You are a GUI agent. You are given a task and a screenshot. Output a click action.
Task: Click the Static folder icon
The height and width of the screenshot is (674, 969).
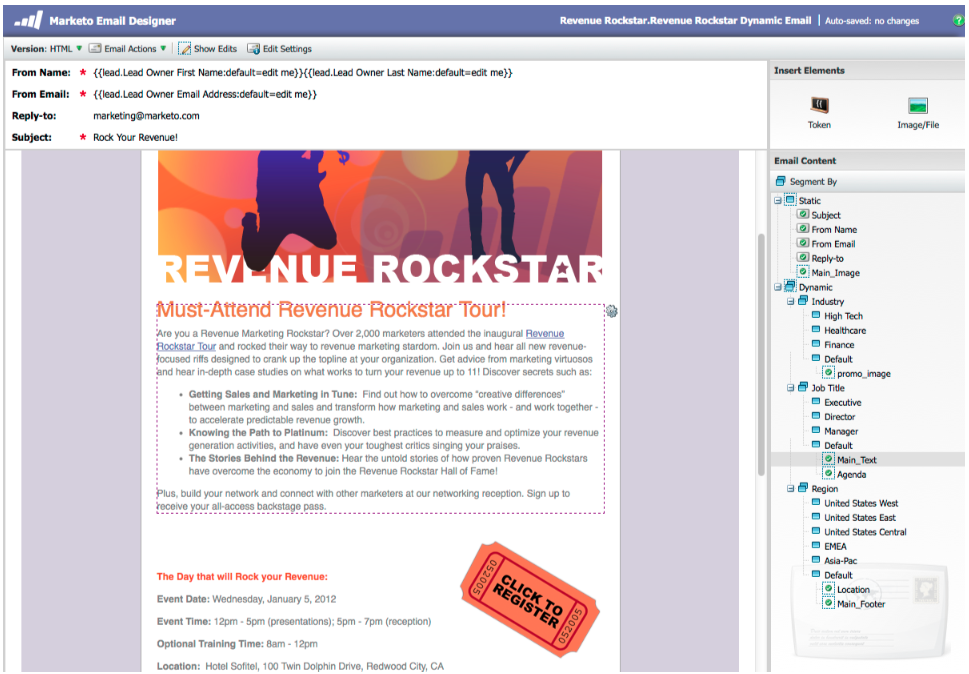[x=790, y=200]
